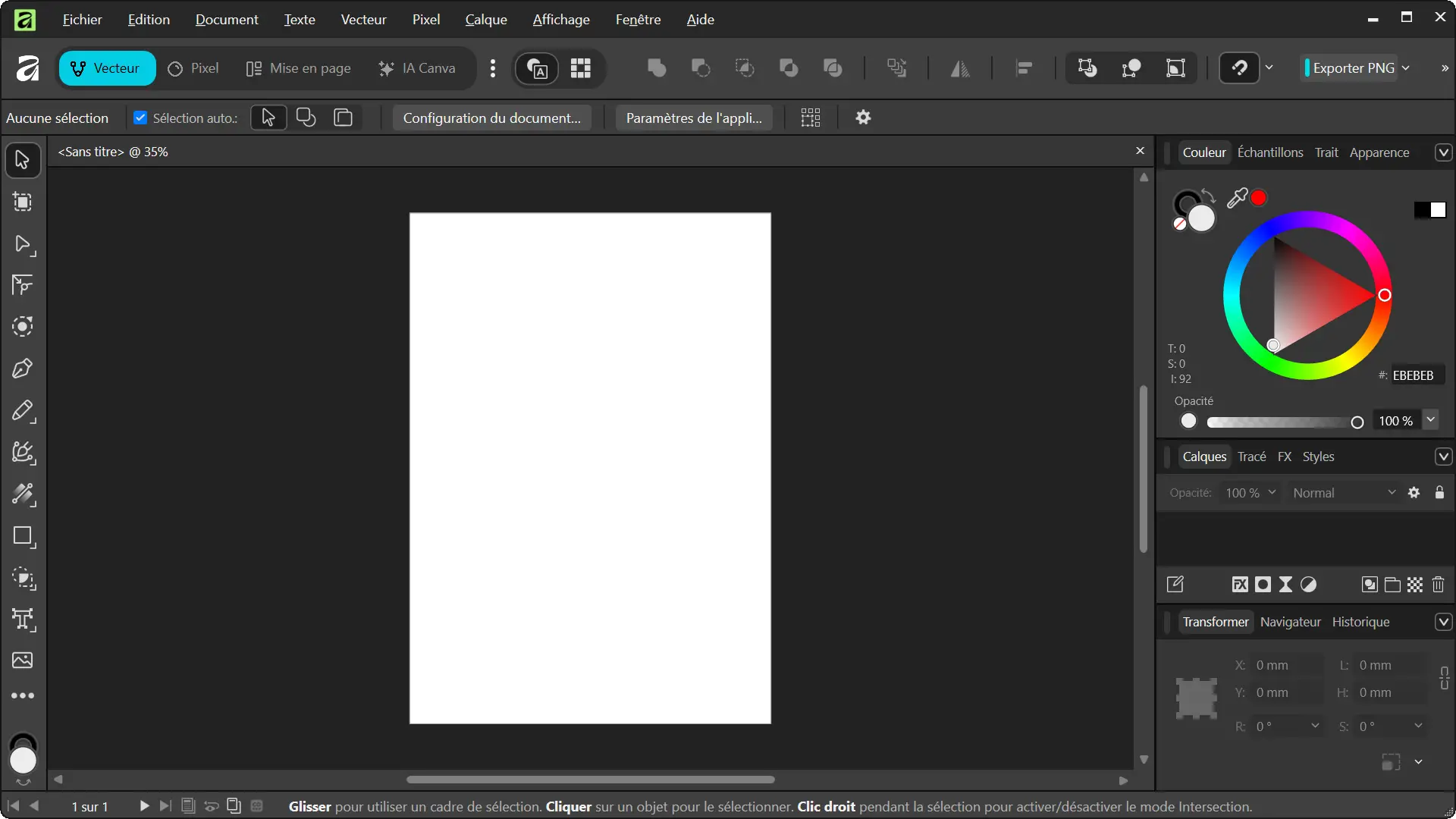This screenshot has width=1456, height=819.
Task: Click Paramètres de l'appli button
Action: click(694, 118)
